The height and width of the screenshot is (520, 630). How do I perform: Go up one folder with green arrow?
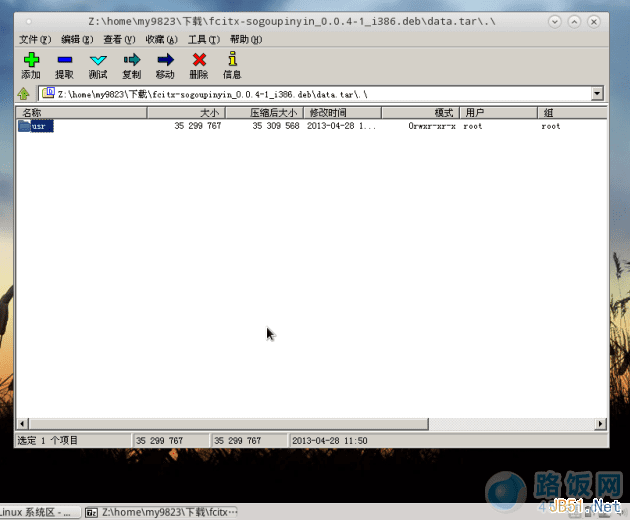[x=23, y=94]
